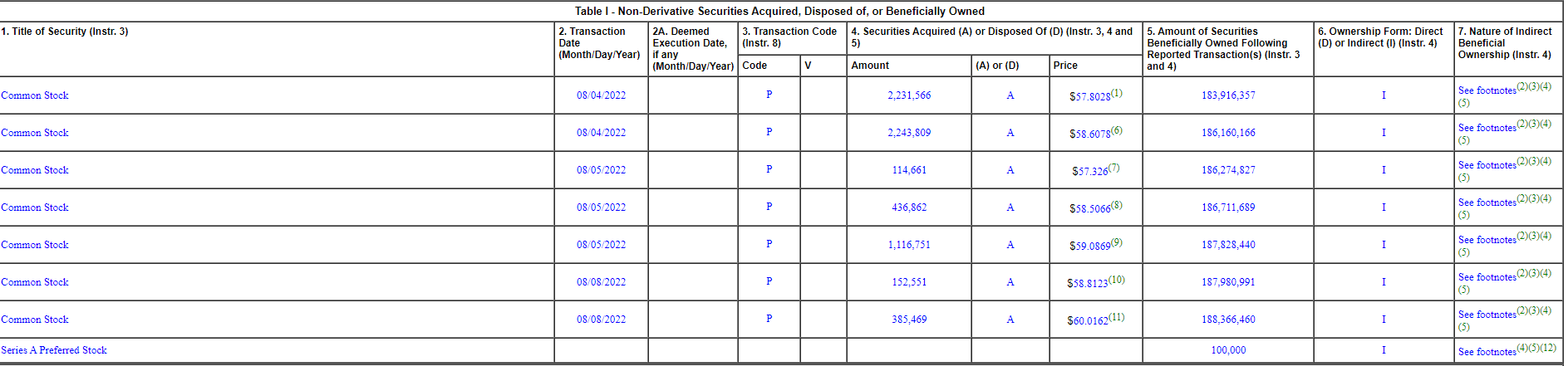Open footnote (12) in Series A row

tap(1548, 348)
